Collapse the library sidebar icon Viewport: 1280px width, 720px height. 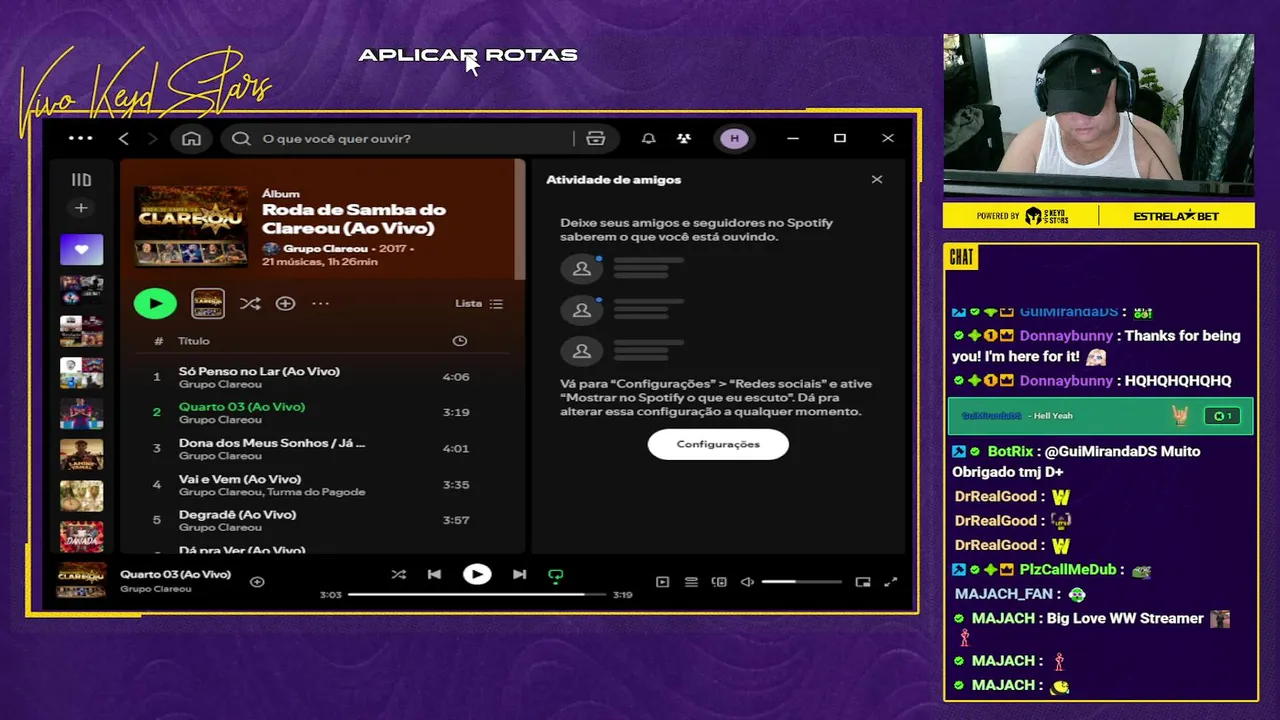click(81, 180)
